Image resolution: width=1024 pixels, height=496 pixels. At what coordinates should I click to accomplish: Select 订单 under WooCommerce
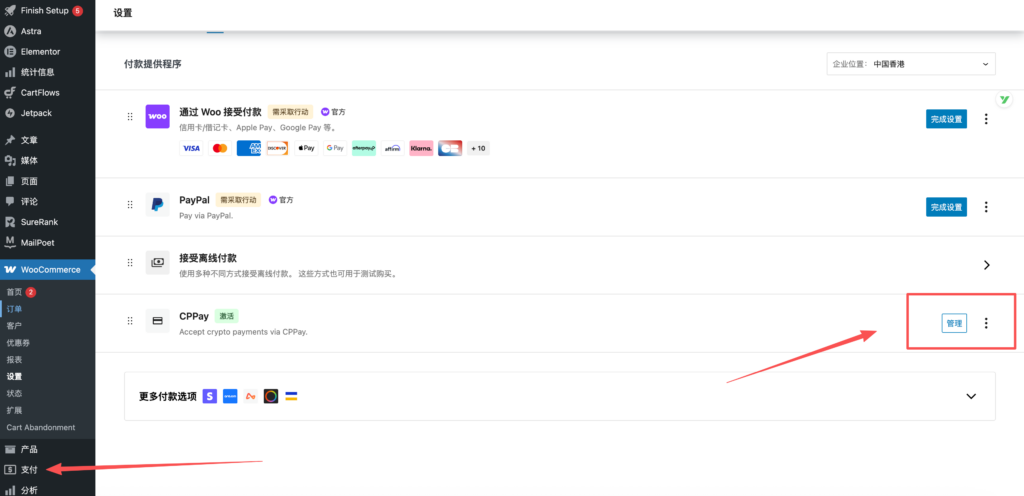coord(15,309)
